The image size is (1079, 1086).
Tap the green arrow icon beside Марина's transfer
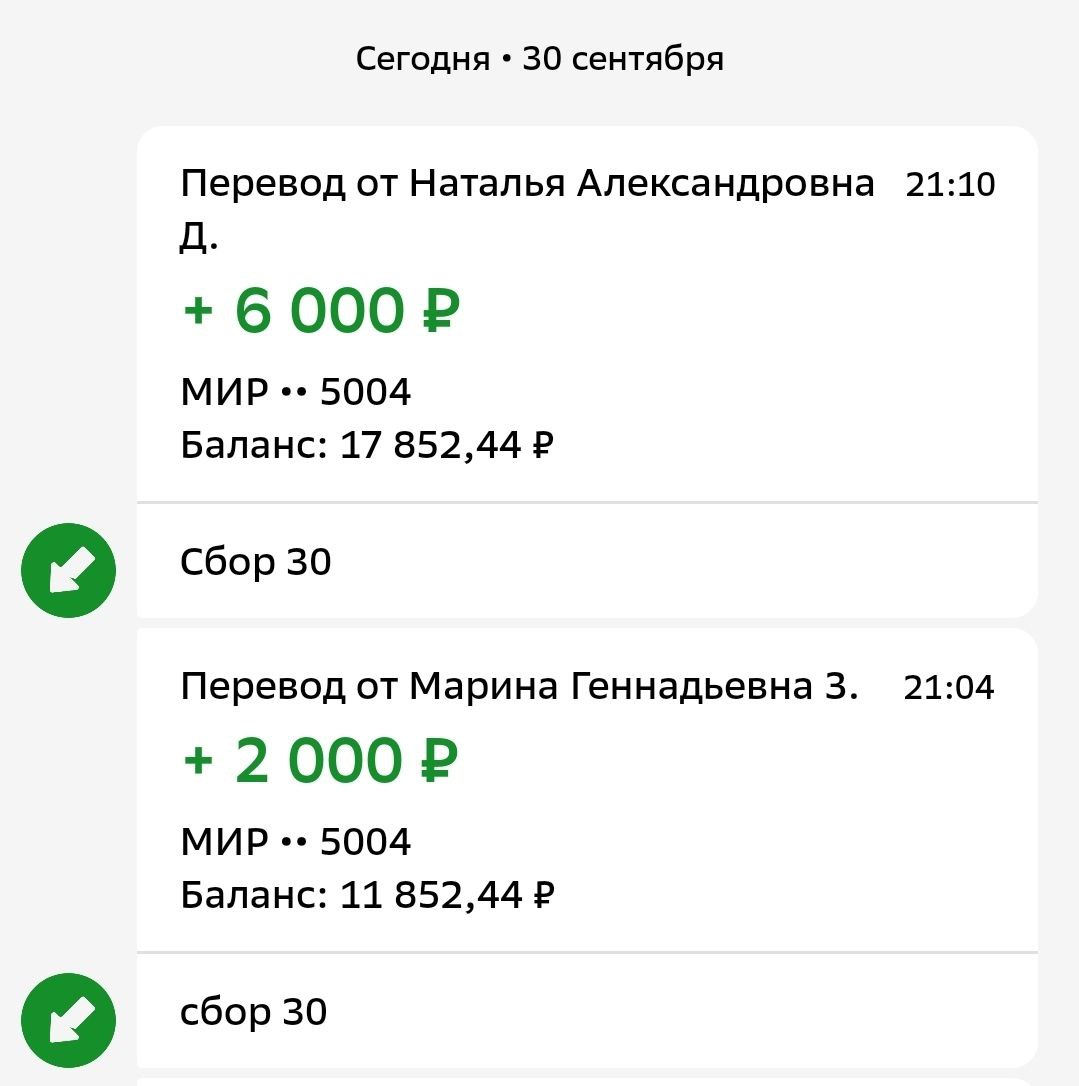click(x=68, y=1021)
